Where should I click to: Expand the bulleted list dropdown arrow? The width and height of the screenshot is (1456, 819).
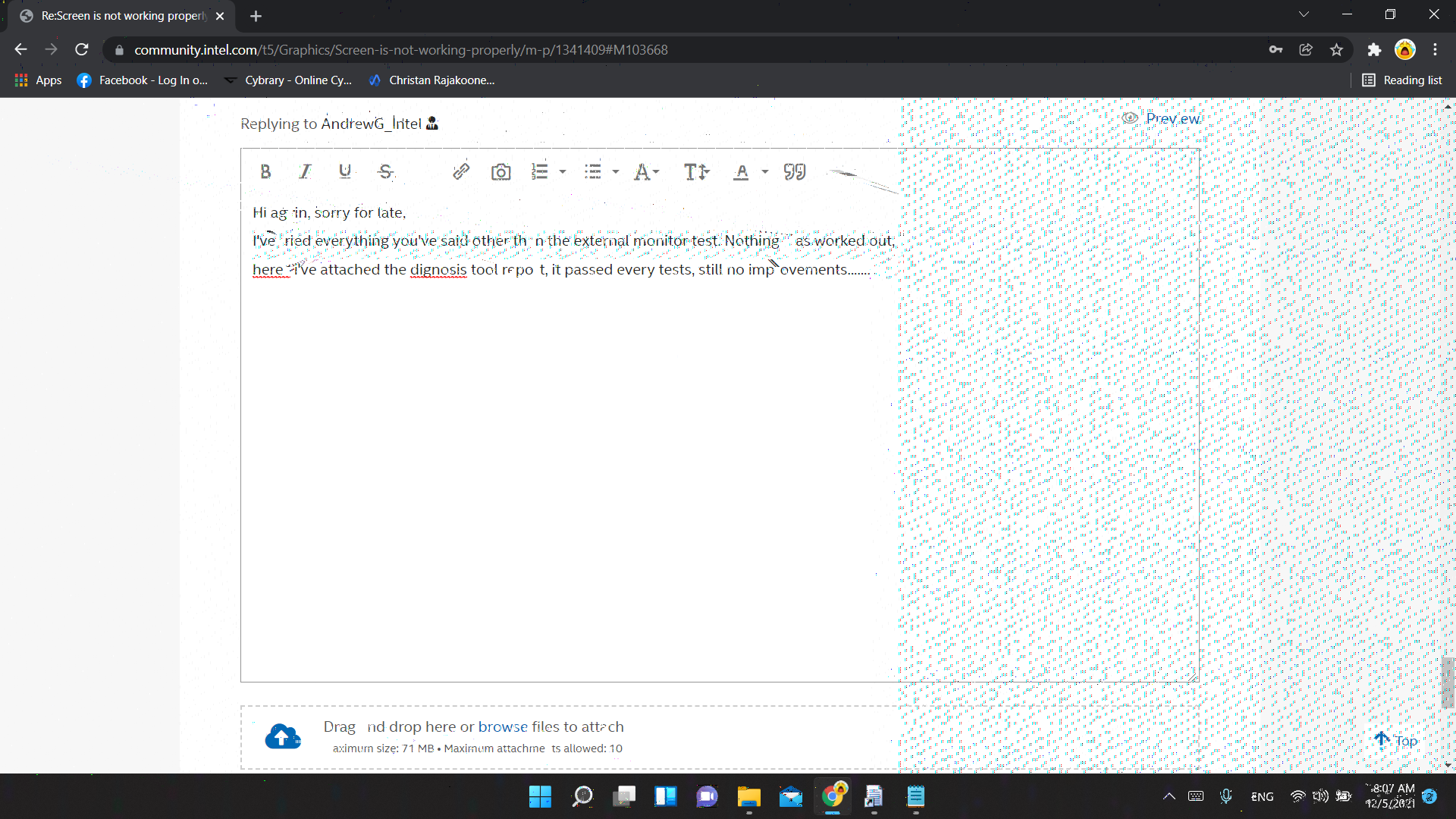616,172
